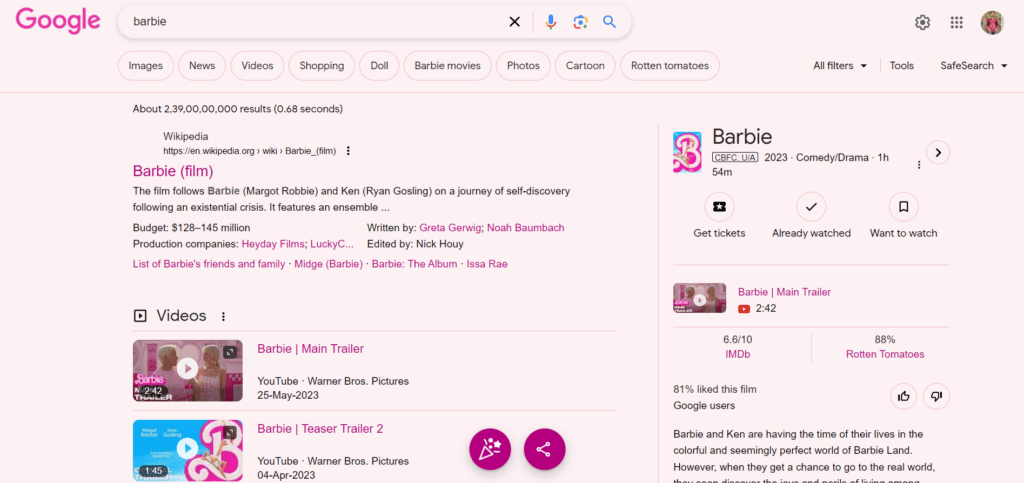Open the Noah Baumbach link
This screenshot has height=483, width=1024.
click(526, 228)
